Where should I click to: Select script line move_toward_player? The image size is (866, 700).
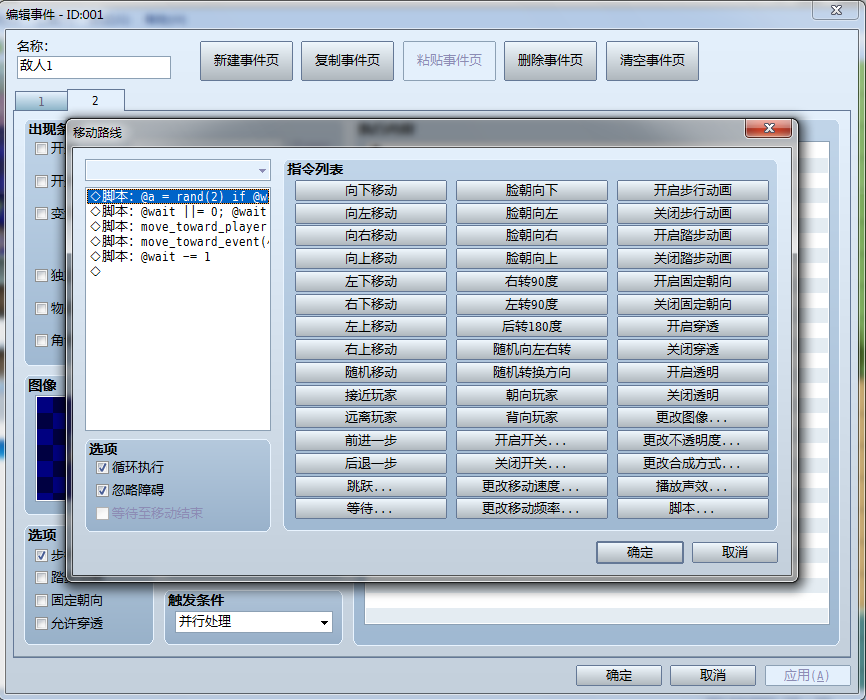pos(178,227)
